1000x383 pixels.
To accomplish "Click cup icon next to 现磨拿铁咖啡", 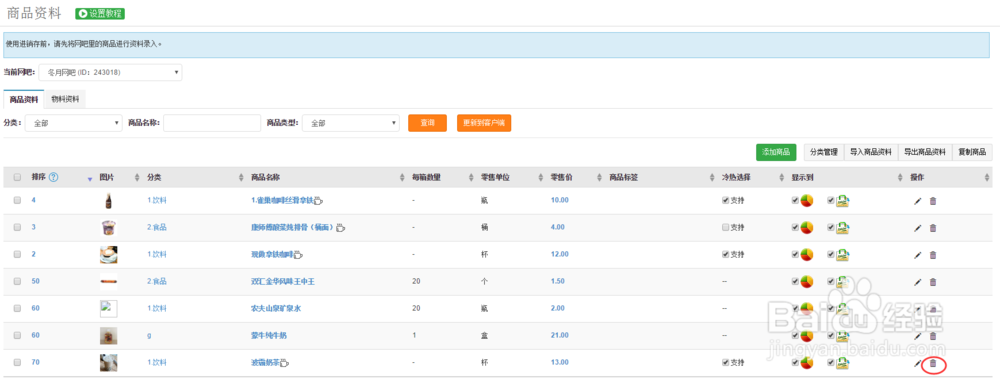I will [x=298, y=255].
